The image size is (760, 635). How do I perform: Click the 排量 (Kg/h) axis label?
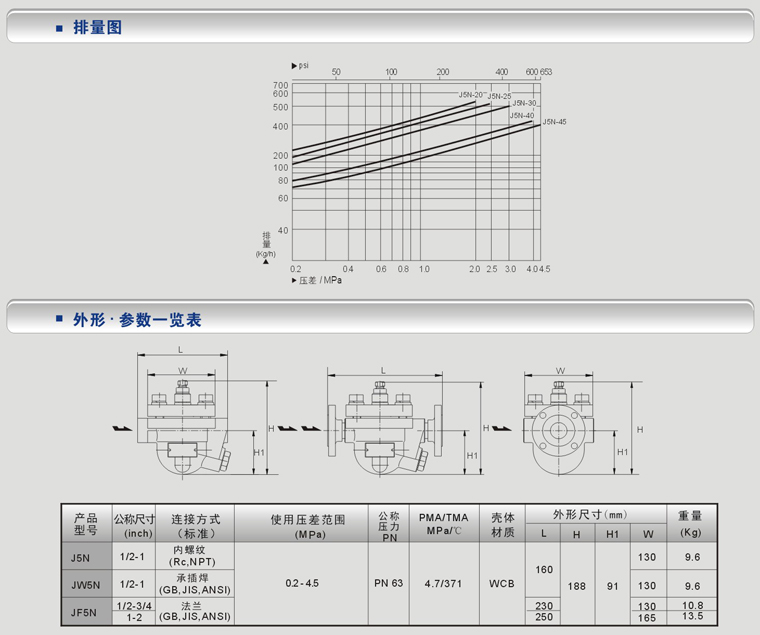(266, 245)
